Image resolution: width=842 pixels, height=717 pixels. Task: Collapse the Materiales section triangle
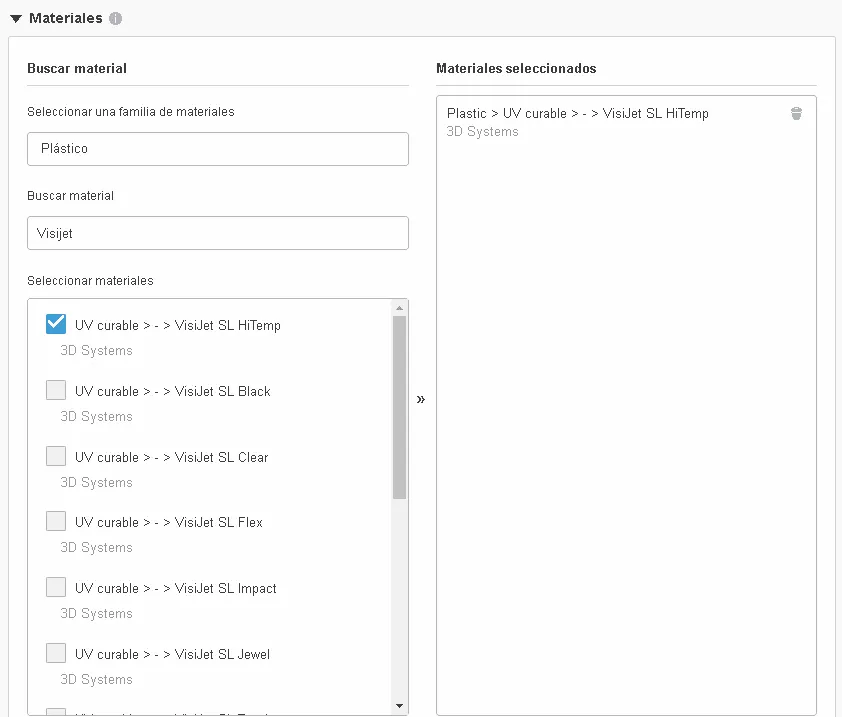pyautogui.click(x=16, y=19)
